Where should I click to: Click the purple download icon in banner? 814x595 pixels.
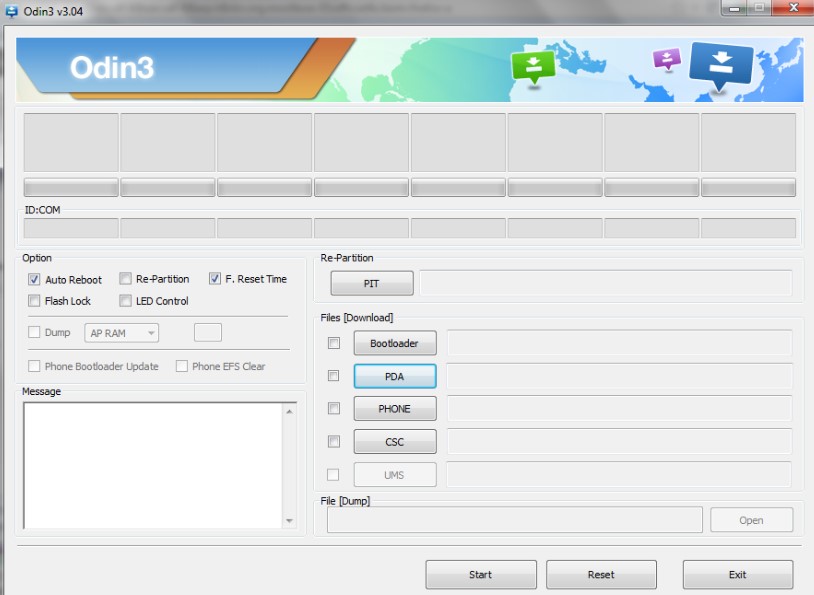pyautogui.click(x=667, y=59)
